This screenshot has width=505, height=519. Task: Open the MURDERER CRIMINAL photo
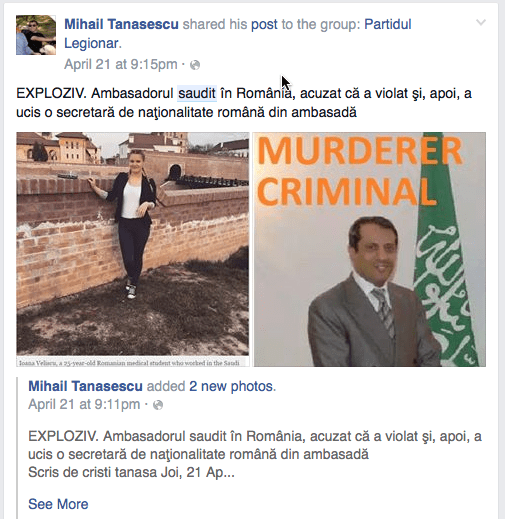[369, 249]
